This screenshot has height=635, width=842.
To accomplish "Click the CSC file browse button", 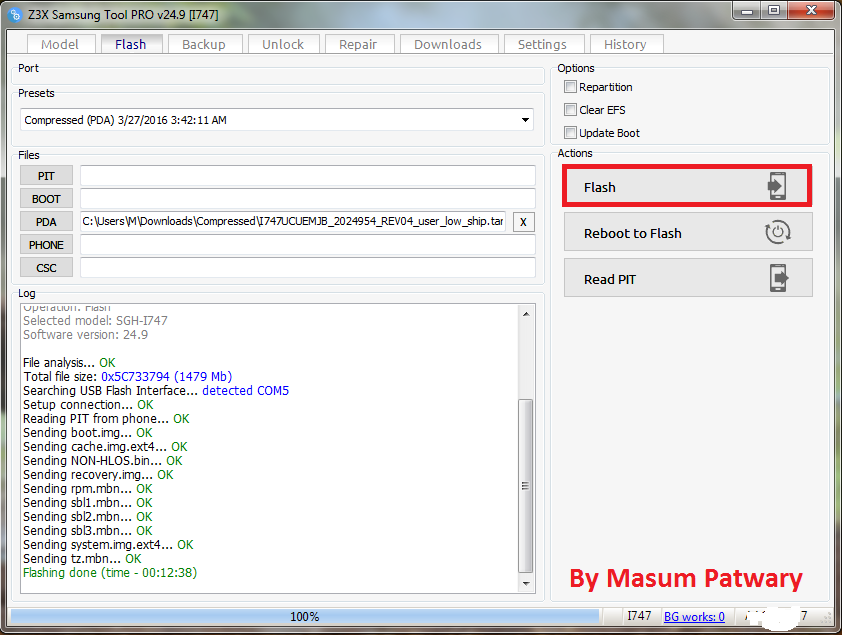I will pos(46,268).
